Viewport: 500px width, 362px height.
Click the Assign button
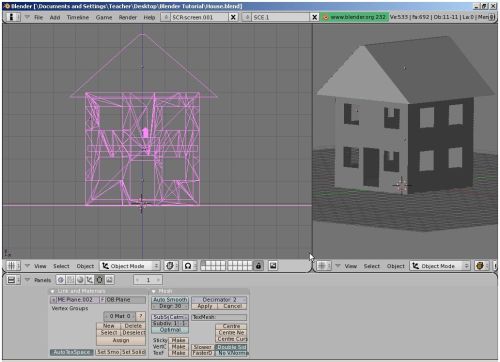point(121,340)
